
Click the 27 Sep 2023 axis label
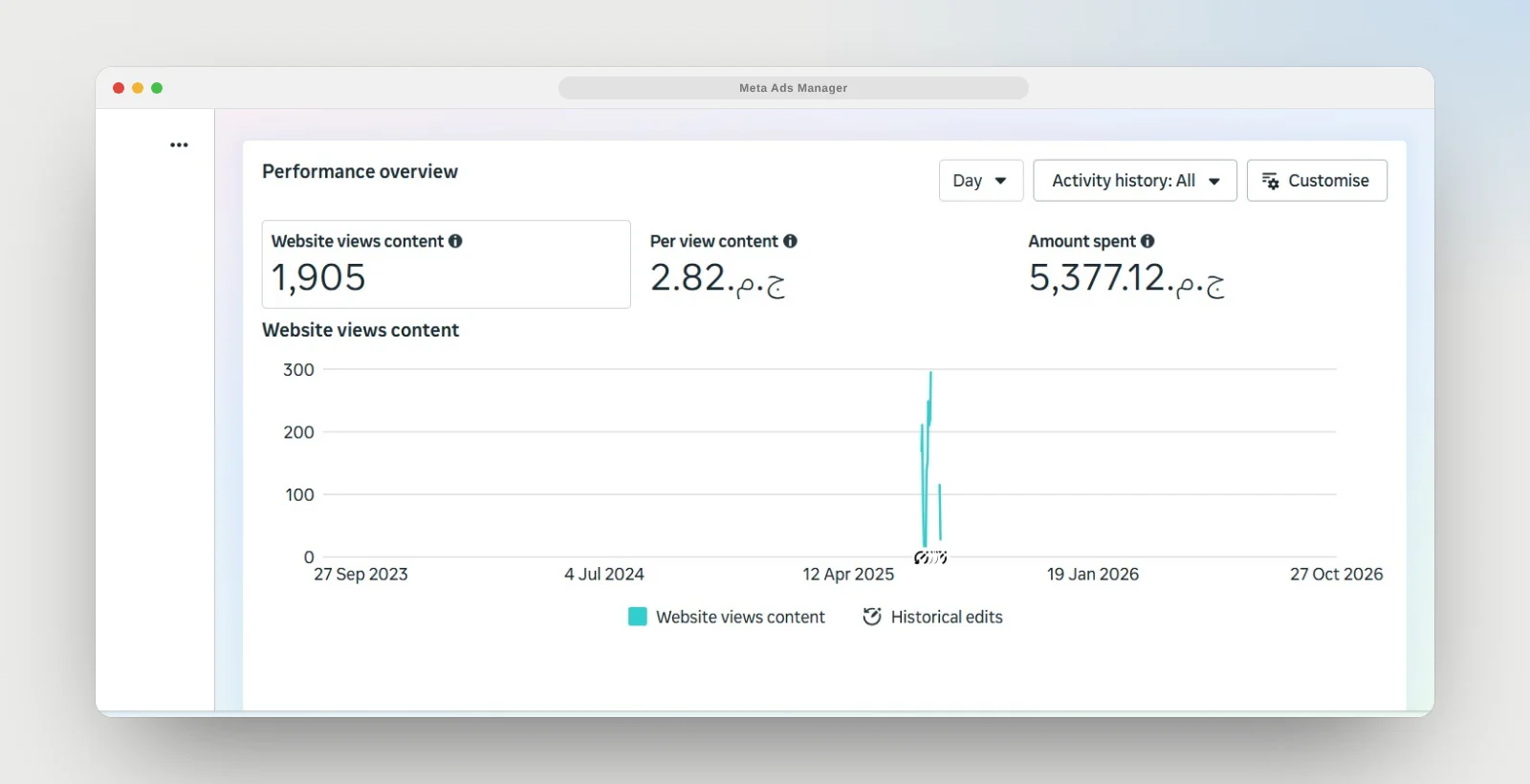coord(361,575)
